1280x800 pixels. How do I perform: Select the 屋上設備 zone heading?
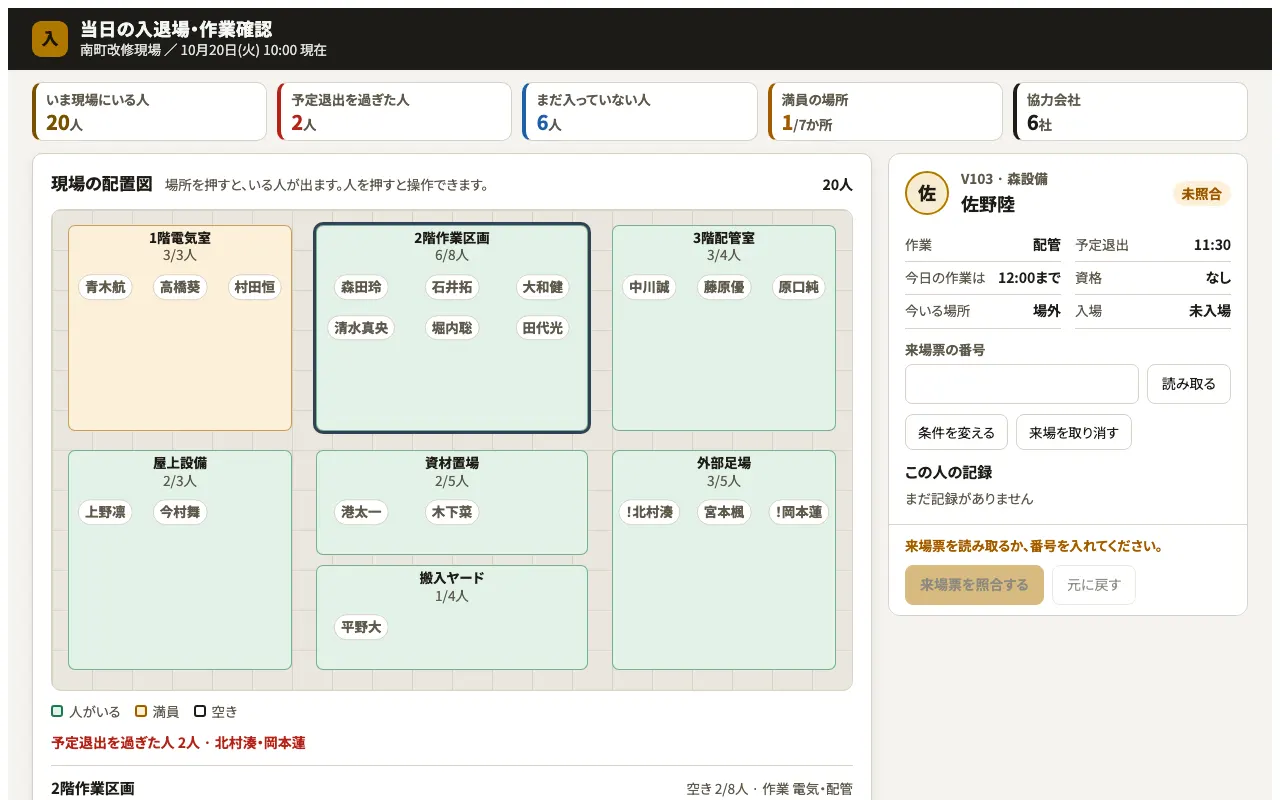click(180, 463)
